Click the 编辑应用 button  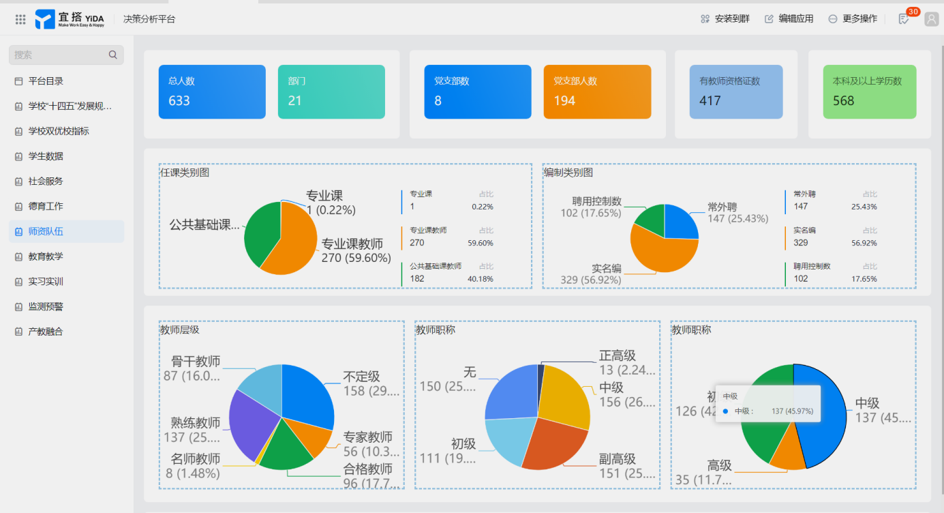pos(789,19)
